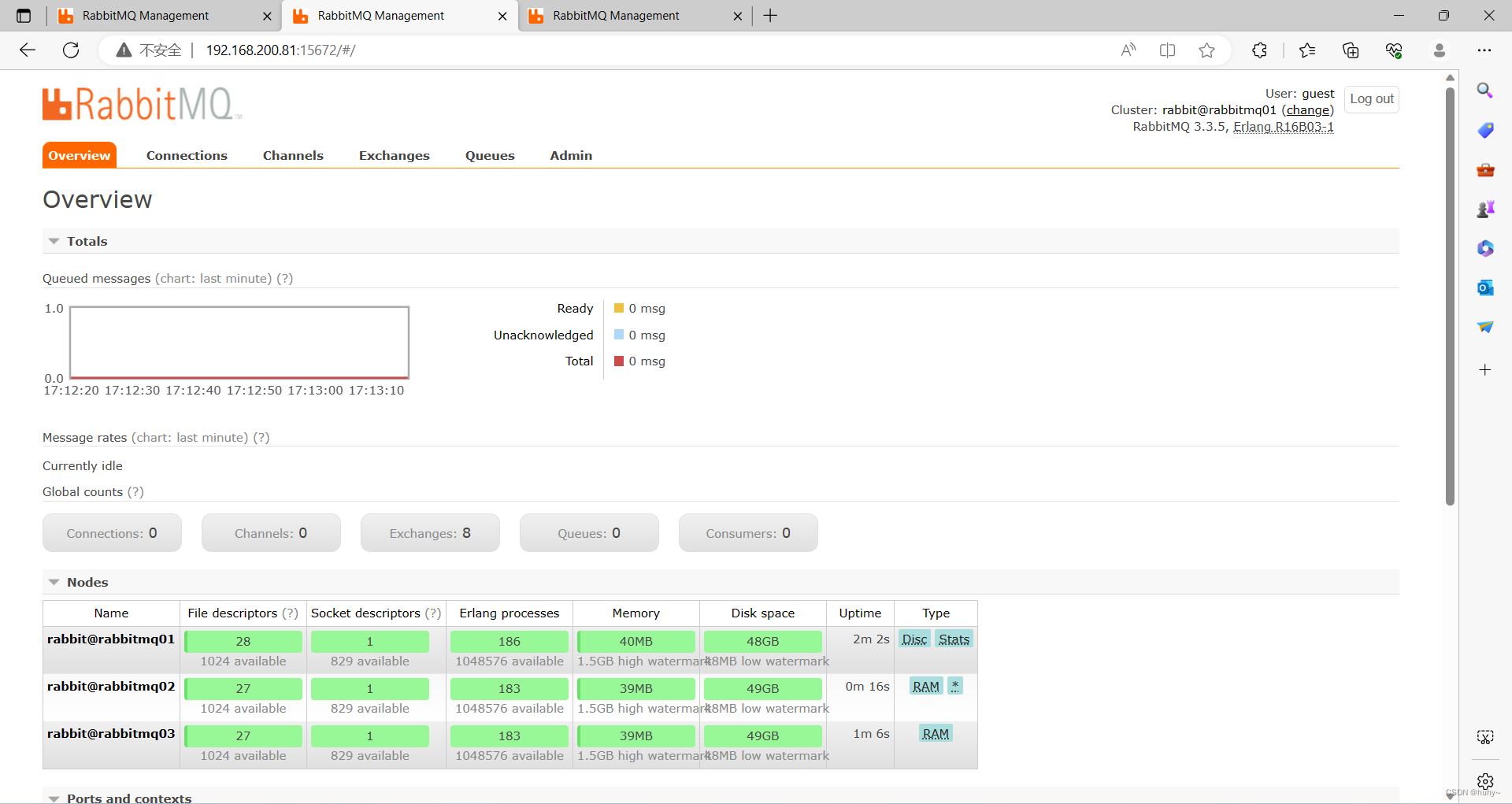Viewport: 1512px width, 804px height.
Task: Click the Log out button
Action: tap(1372, 99)
